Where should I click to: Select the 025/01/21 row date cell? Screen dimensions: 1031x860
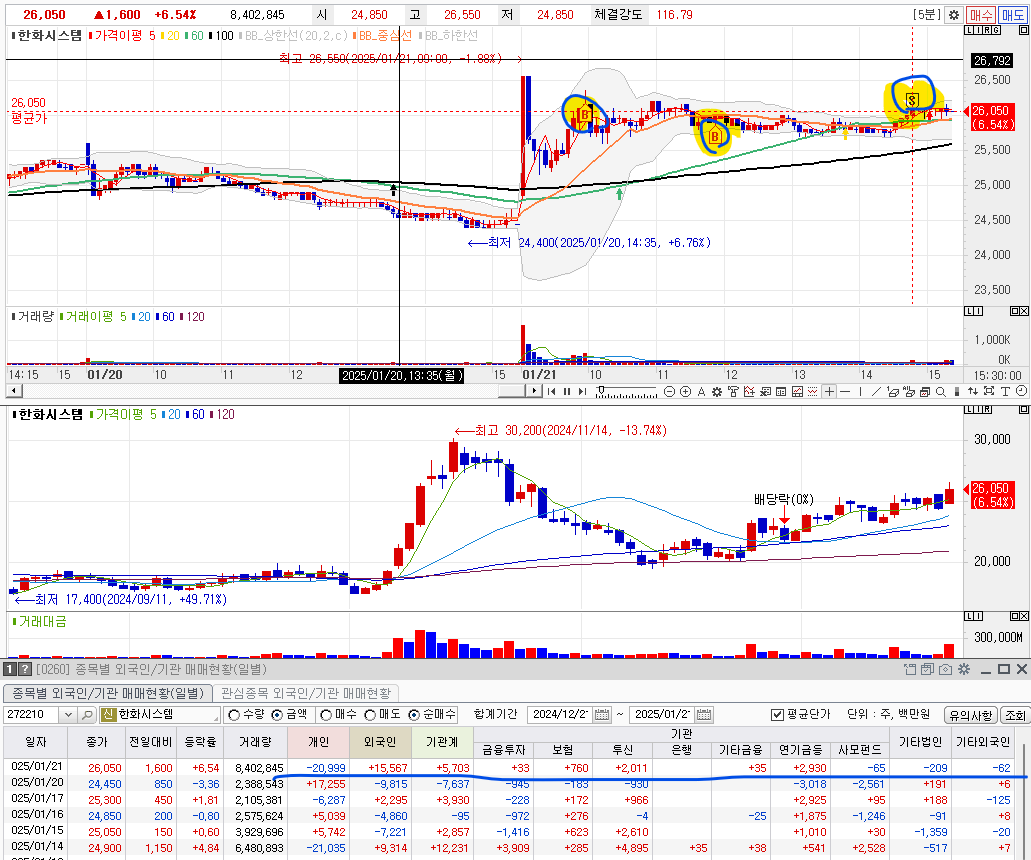(36, 767)
